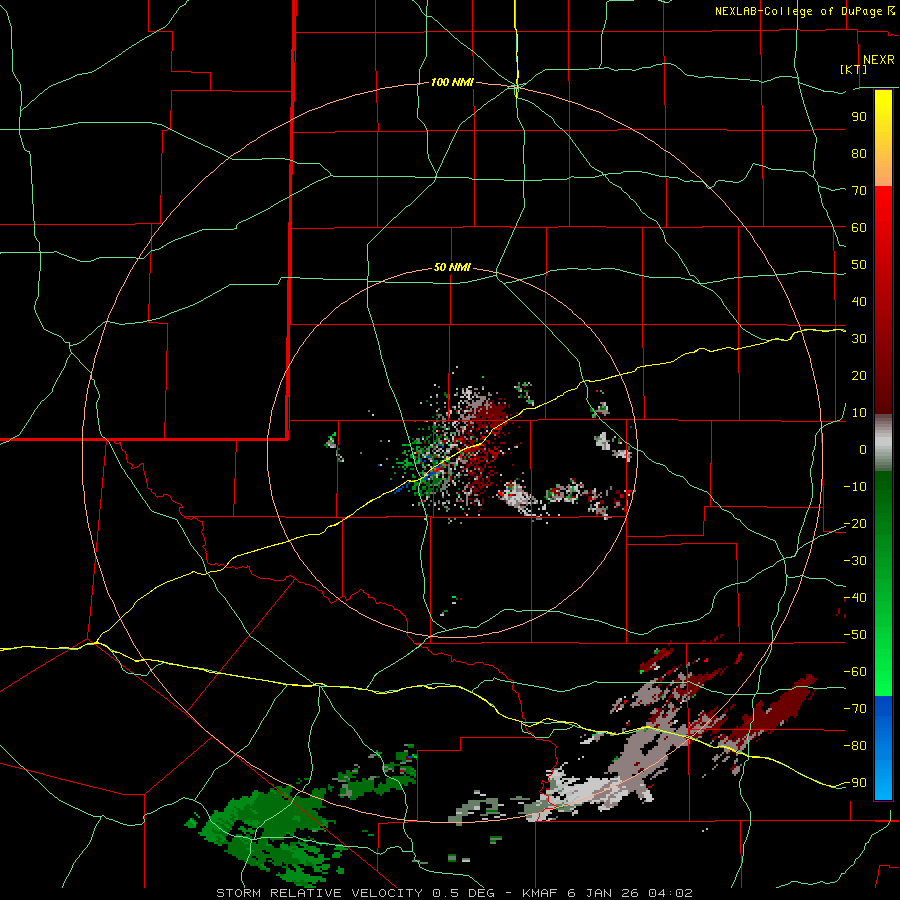
Task: Click the positive 30 scale value
Action: (859, 339)
